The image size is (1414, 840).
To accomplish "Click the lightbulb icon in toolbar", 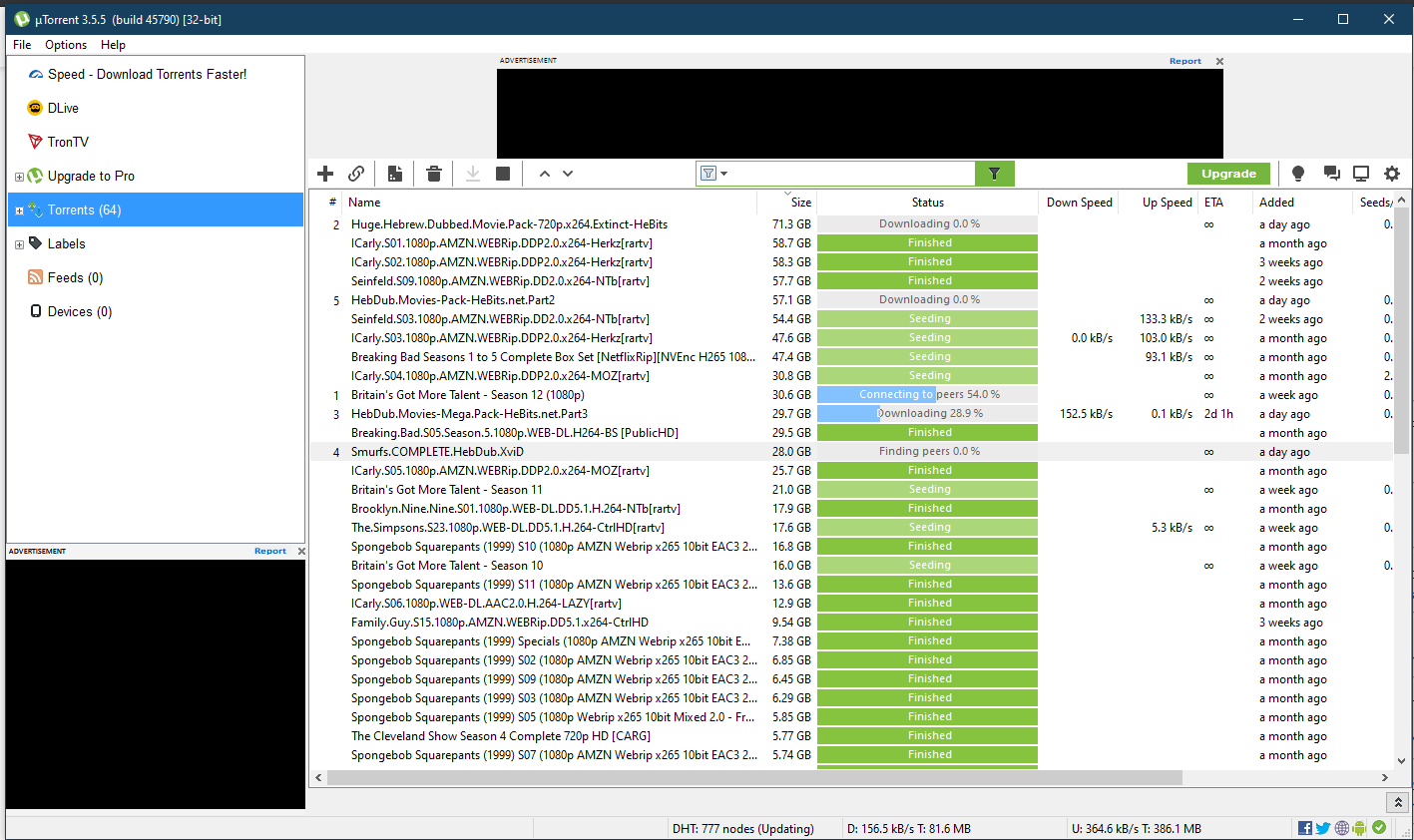I will 1298,174.
